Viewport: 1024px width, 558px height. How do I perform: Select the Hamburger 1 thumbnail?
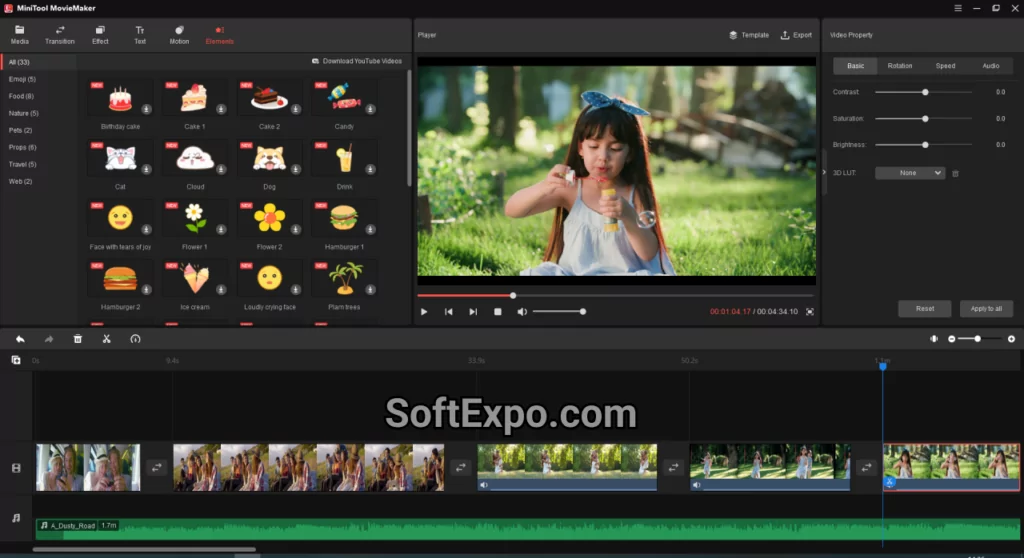click(344, 218)
